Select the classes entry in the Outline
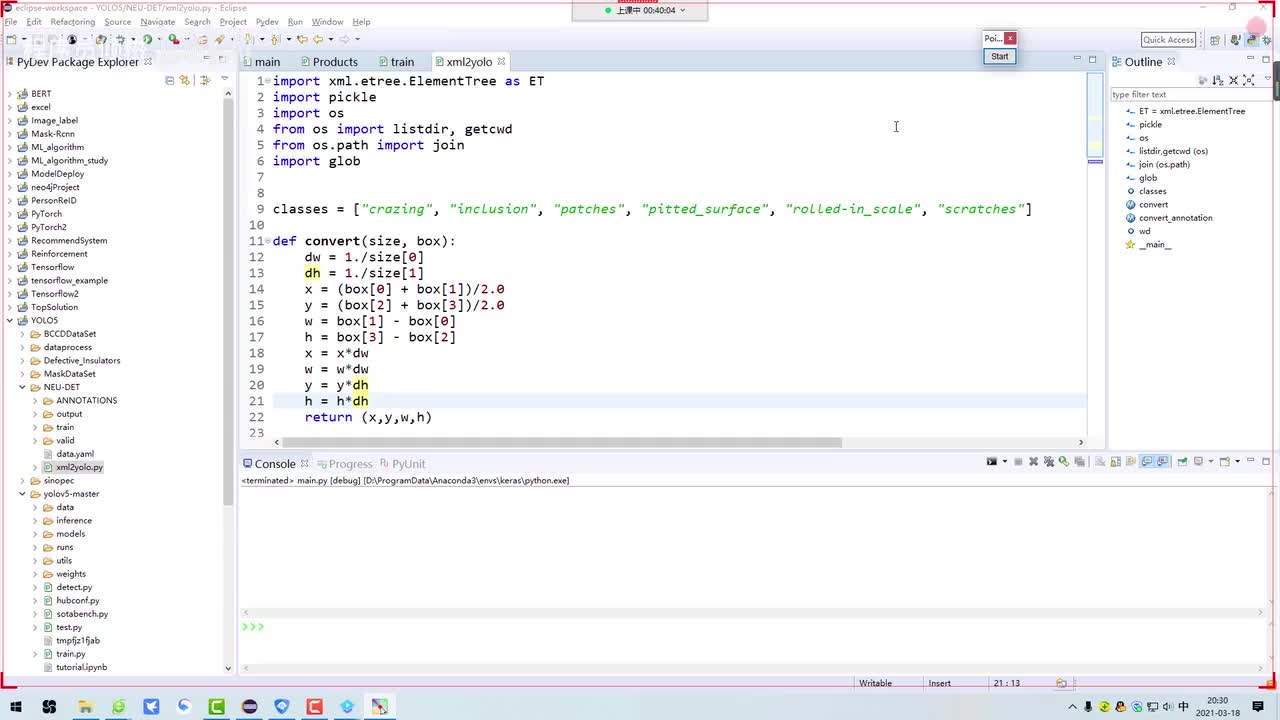1280x720 pixels. tap(1152, 191)
